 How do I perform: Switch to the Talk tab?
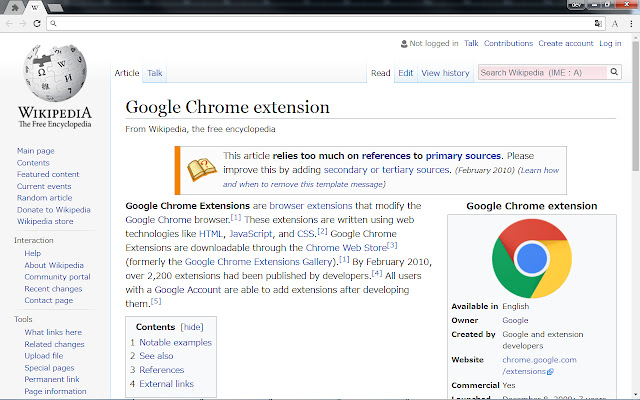(155, 73)
